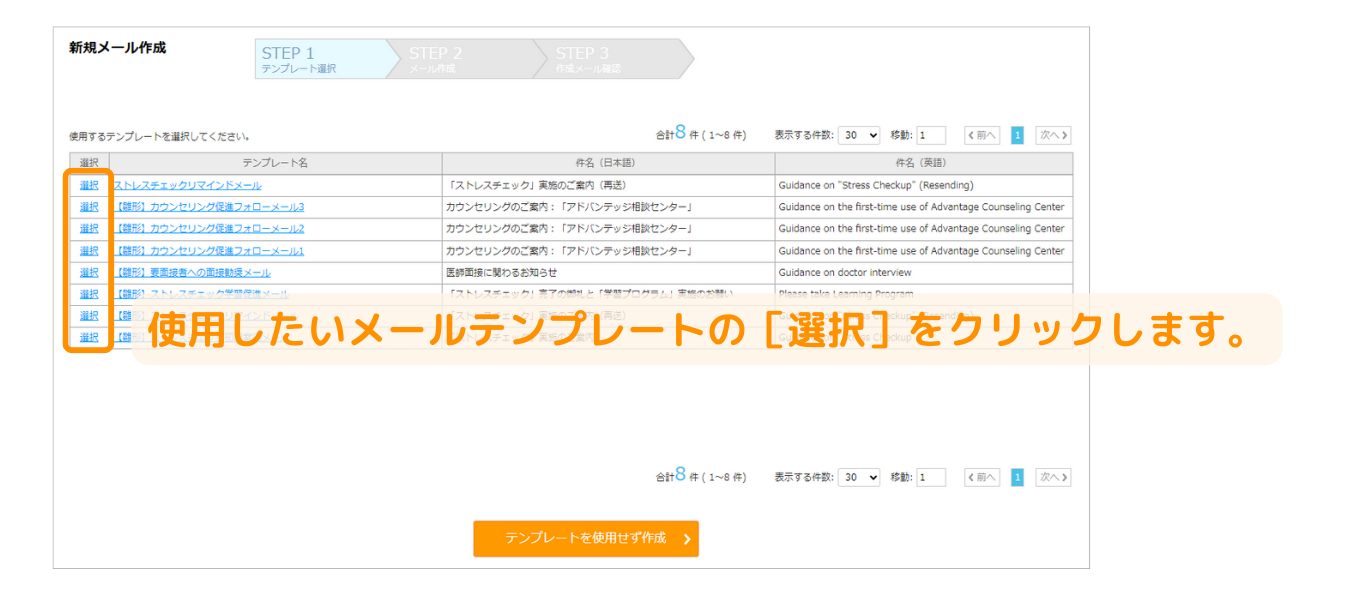The height and width of the screenshot is (599, 1366).
Task: Click 選択 for 要面接者への面接勧奨メール row
Action: pos(89,273)
